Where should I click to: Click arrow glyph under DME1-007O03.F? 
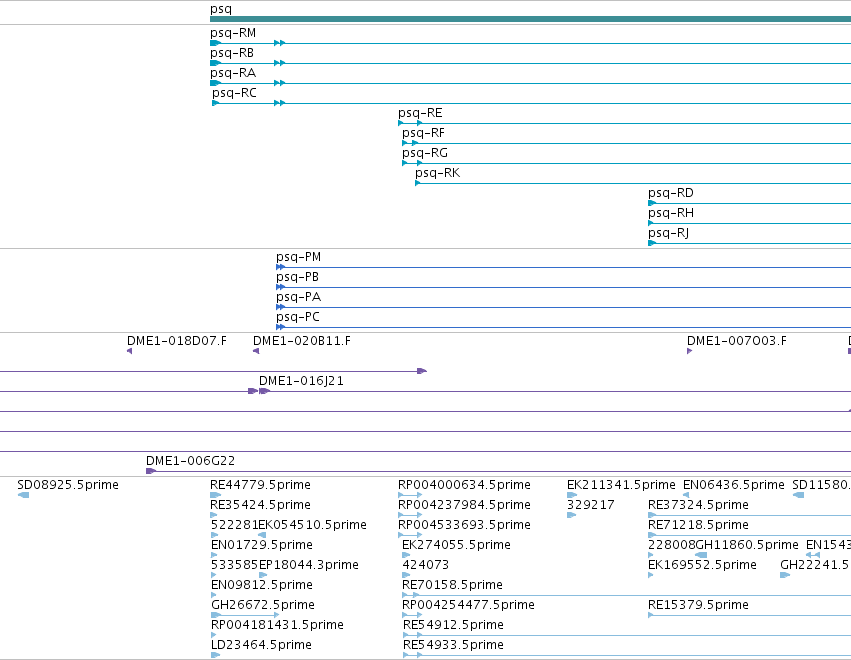click(689, 351)
